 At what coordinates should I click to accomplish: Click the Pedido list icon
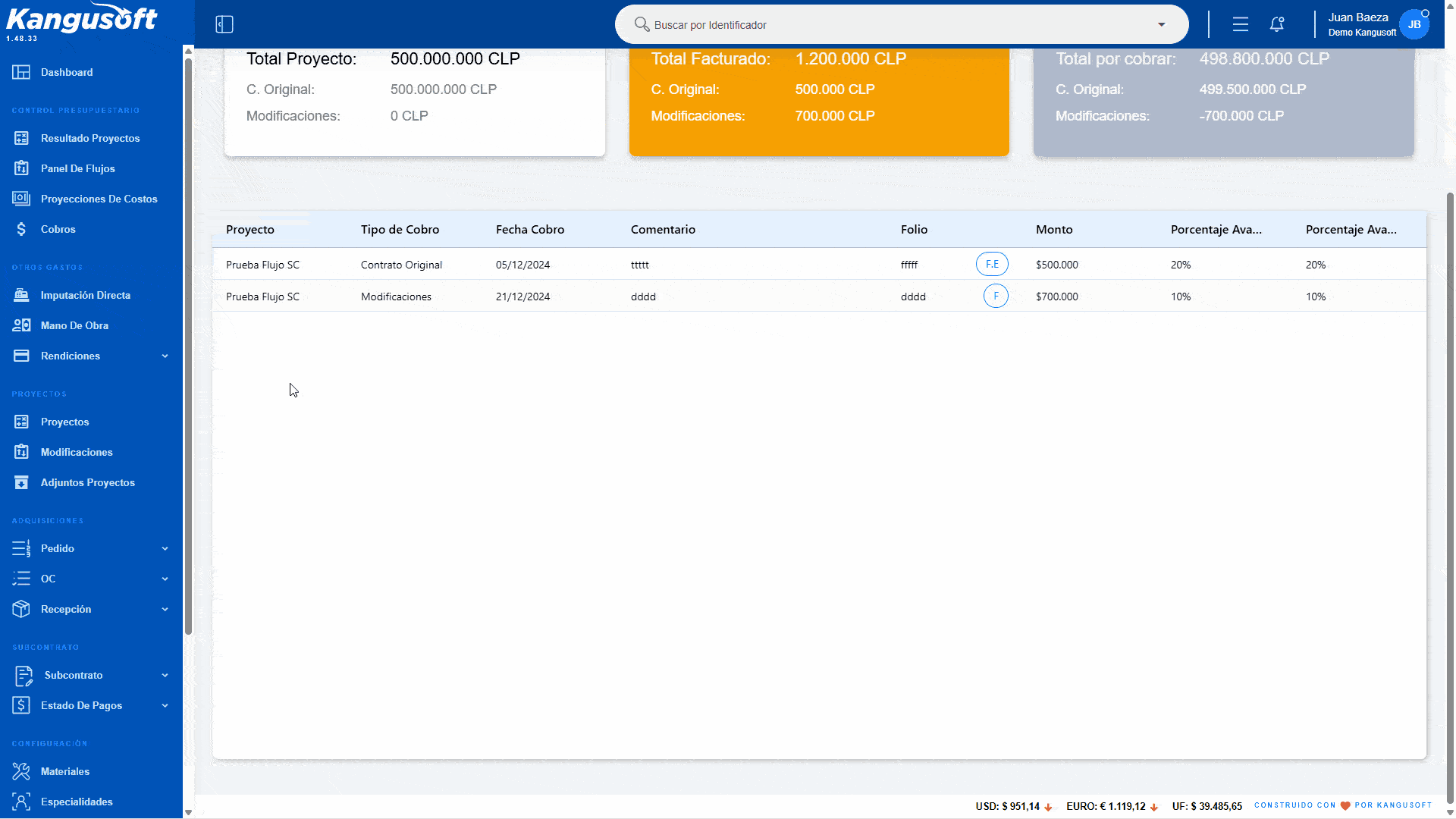point(21,548)
